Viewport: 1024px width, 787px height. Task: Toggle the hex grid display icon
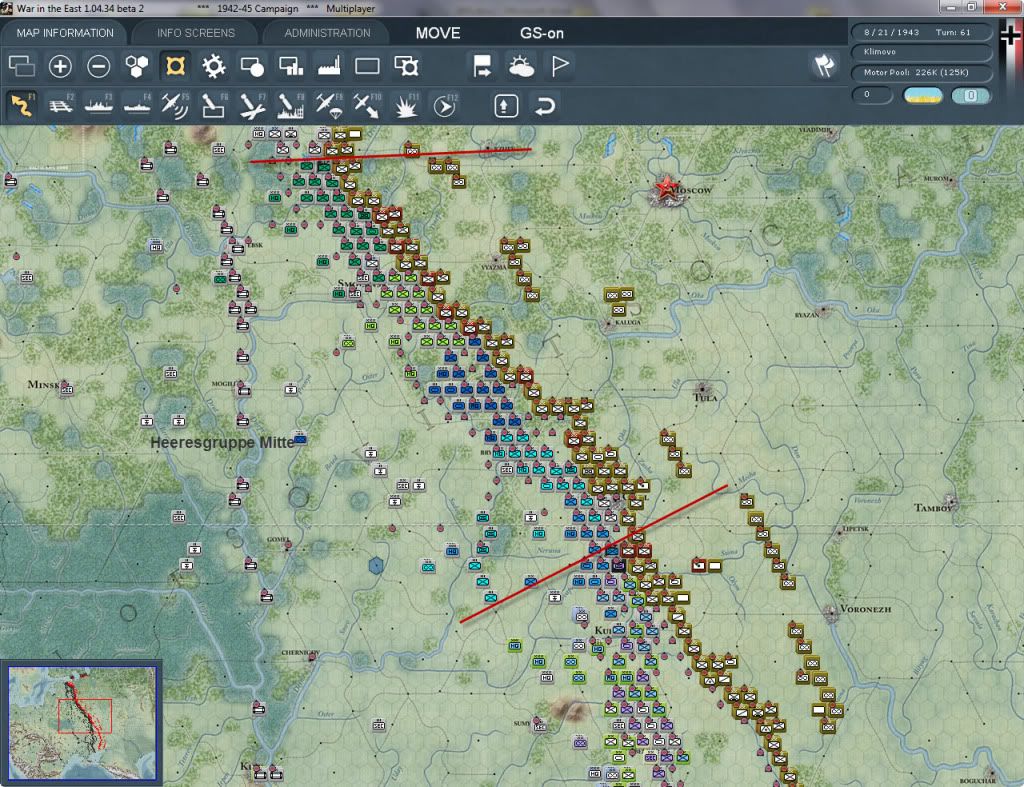(136, 66)
